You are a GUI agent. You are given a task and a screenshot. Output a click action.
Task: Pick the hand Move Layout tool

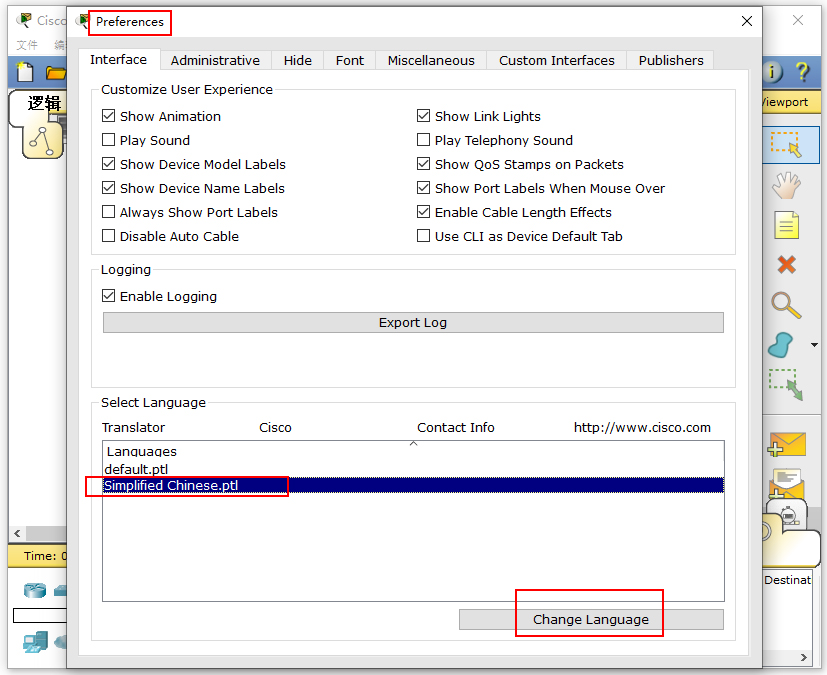(787, 184)
